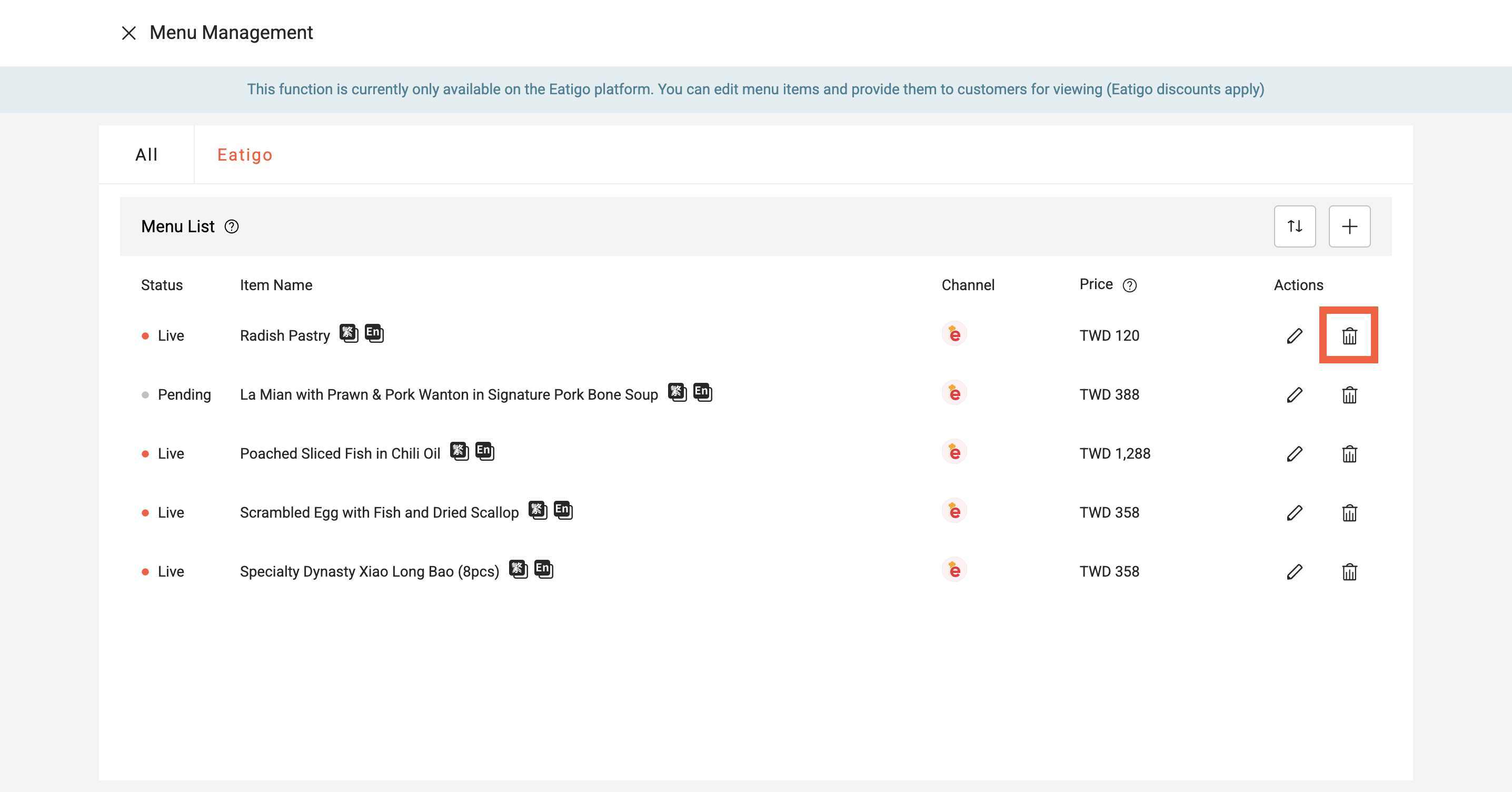Click English icon for Xiao Long Bao
This screenshot has height=792, width=1512.
pyautogui.click(x=543, y=569)
